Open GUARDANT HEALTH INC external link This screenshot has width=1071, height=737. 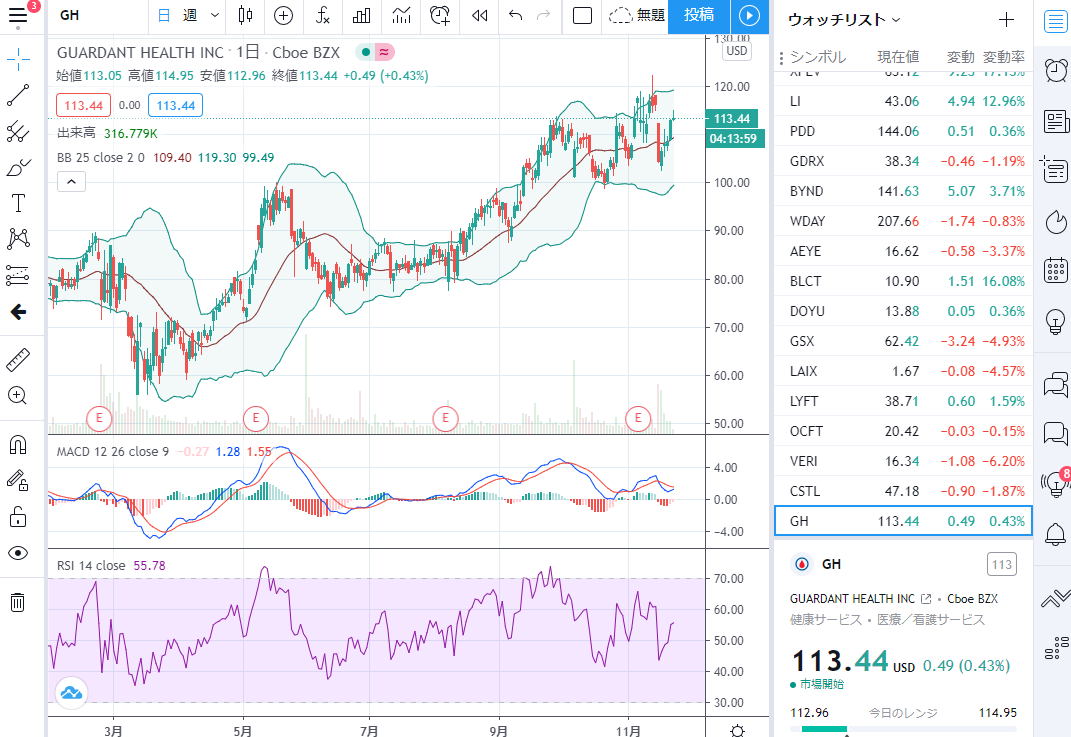926,599
